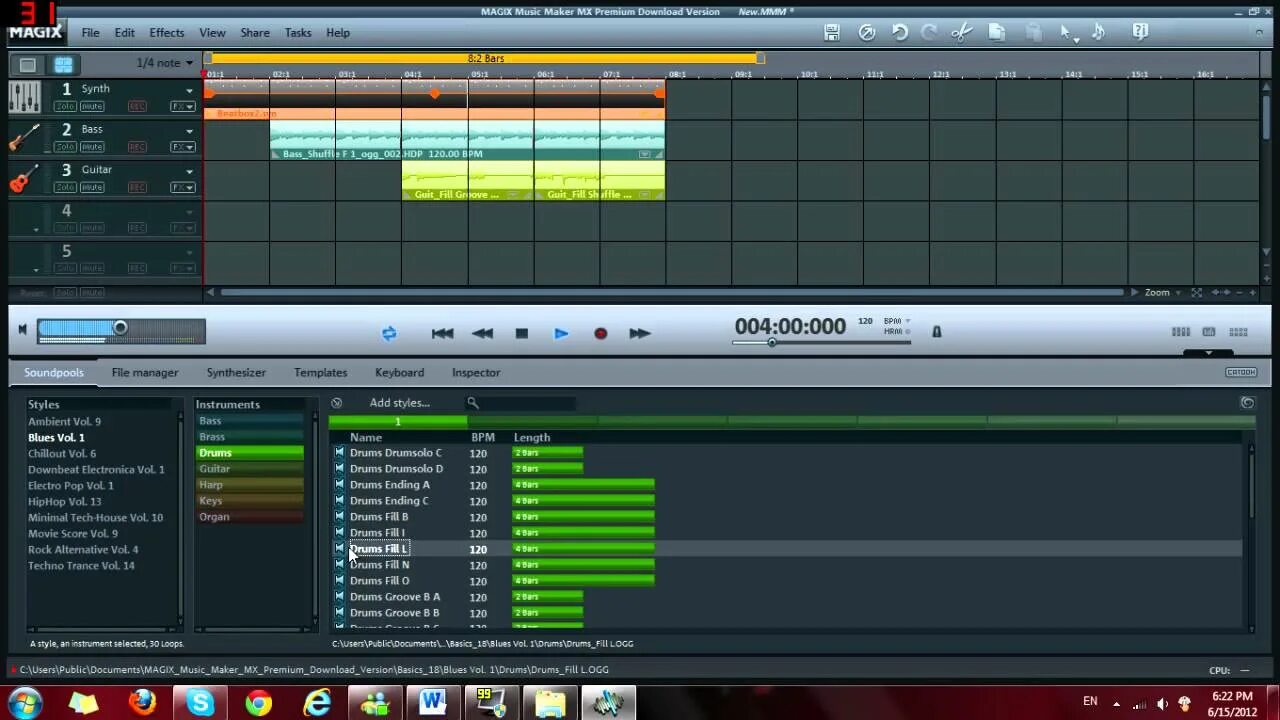Toggle Solo on the Guitar track

click(65, 187)
